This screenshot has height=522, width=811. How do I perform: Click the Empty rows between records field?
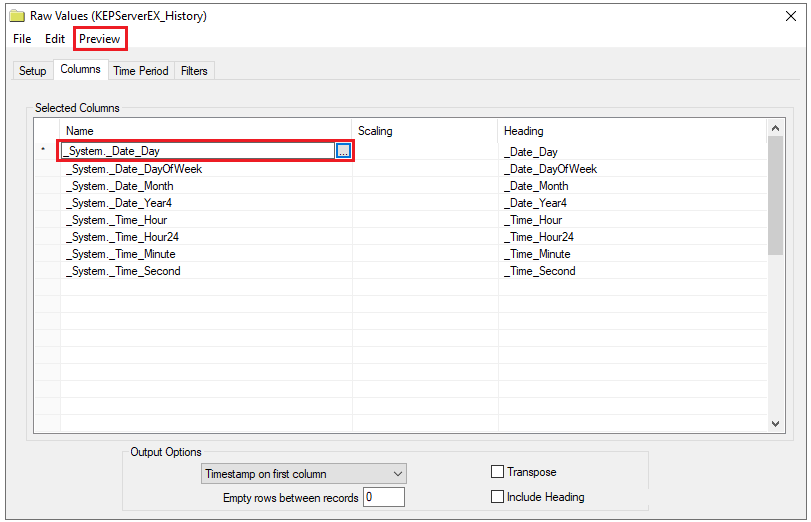point(384,497)
